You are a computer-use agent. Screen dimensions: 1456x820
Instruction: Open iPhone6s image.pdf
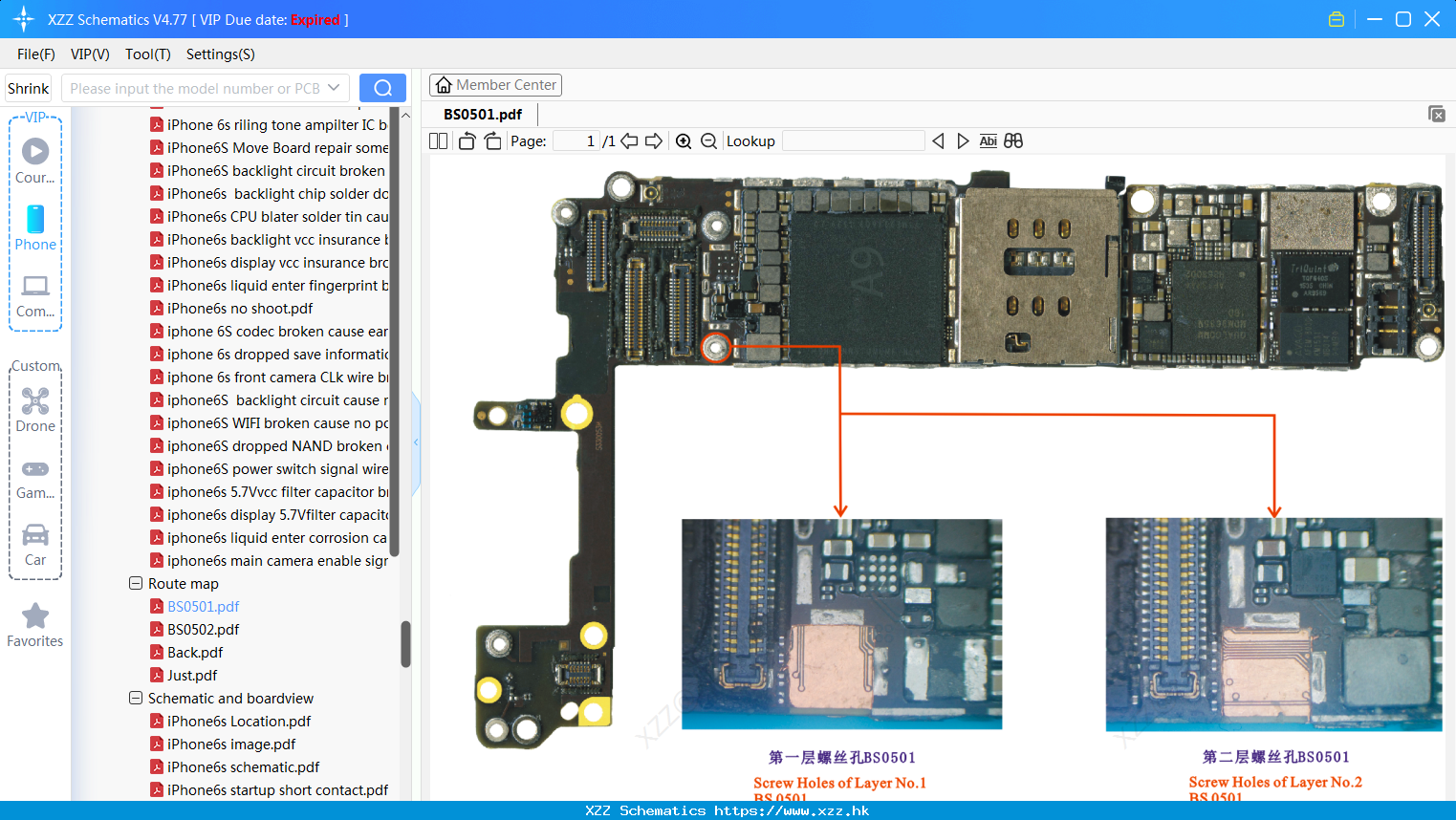[231, 744]
